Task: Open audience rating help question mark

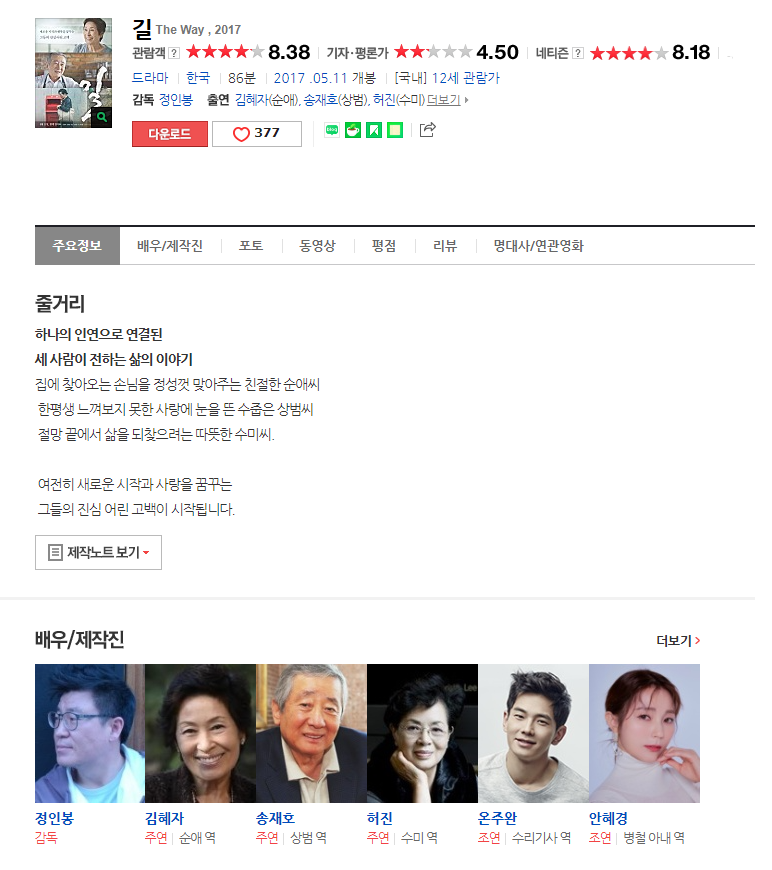Action: coord(174,53)
